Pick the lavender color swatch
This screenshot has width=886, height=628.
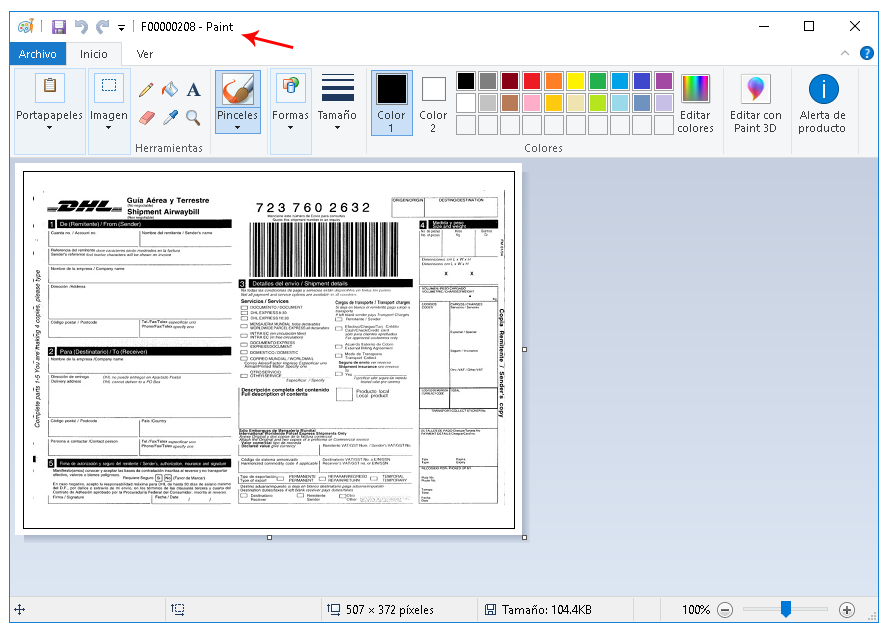[x=664, y=103]
